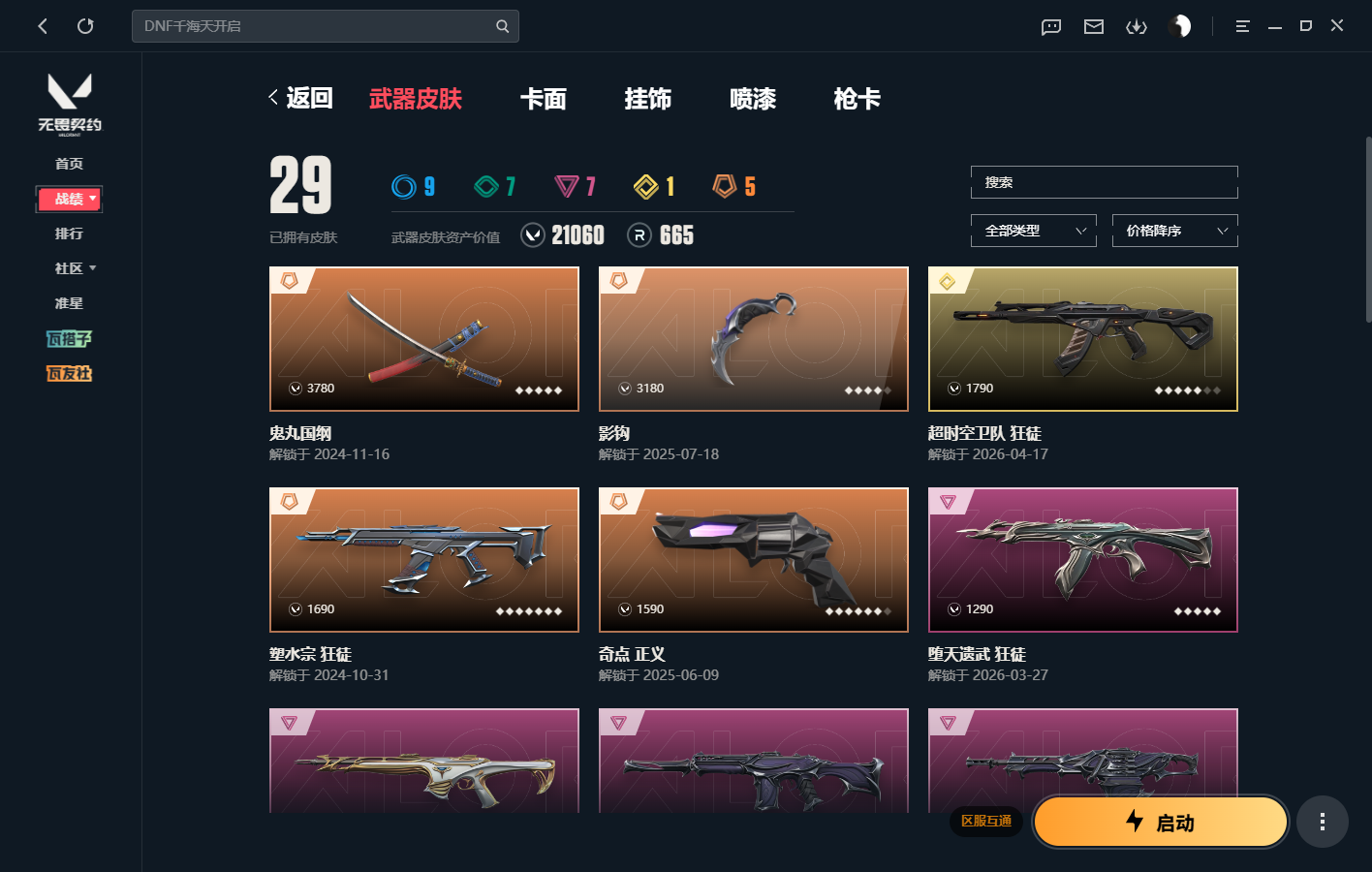Switch to the 卡面 tab
Image resolution: width=1372 pixels, height=872 pixels.
pos(544,99)
